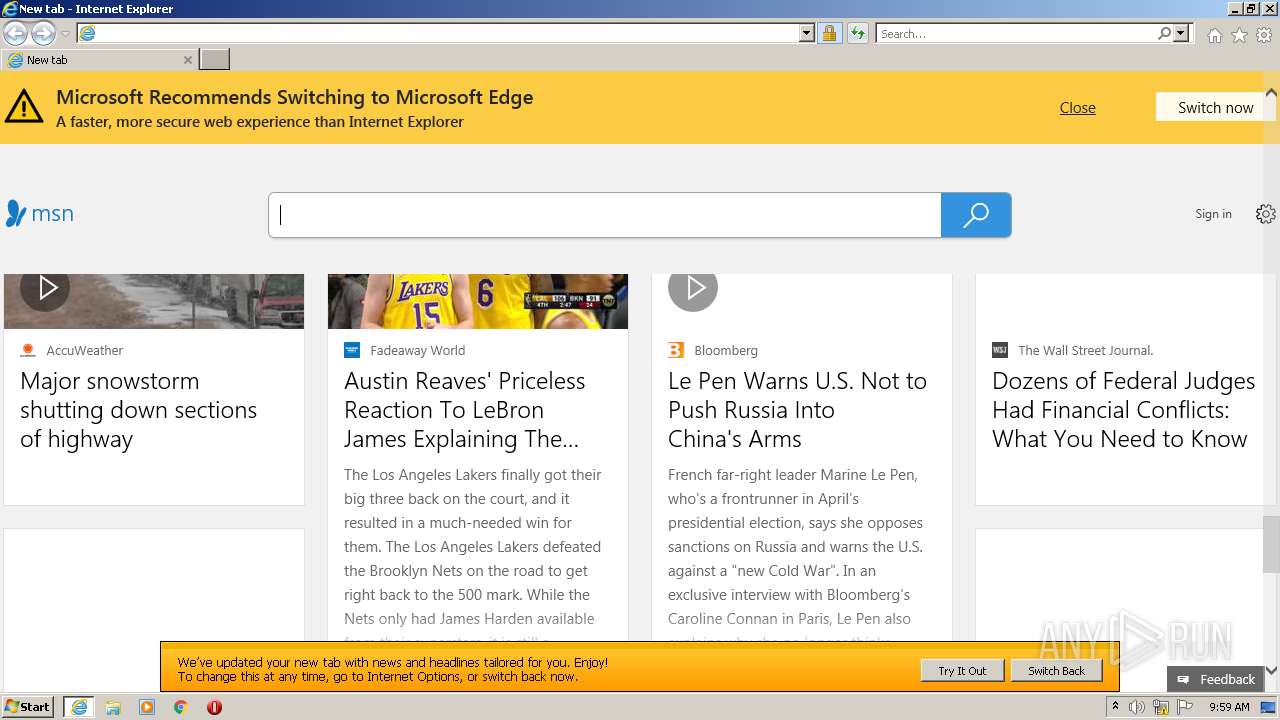Image resolution: width=1280 pixels, height=720 pixels.
Task: Click the scroll down arrow on page scrollbar
Action: (1271, 670)
